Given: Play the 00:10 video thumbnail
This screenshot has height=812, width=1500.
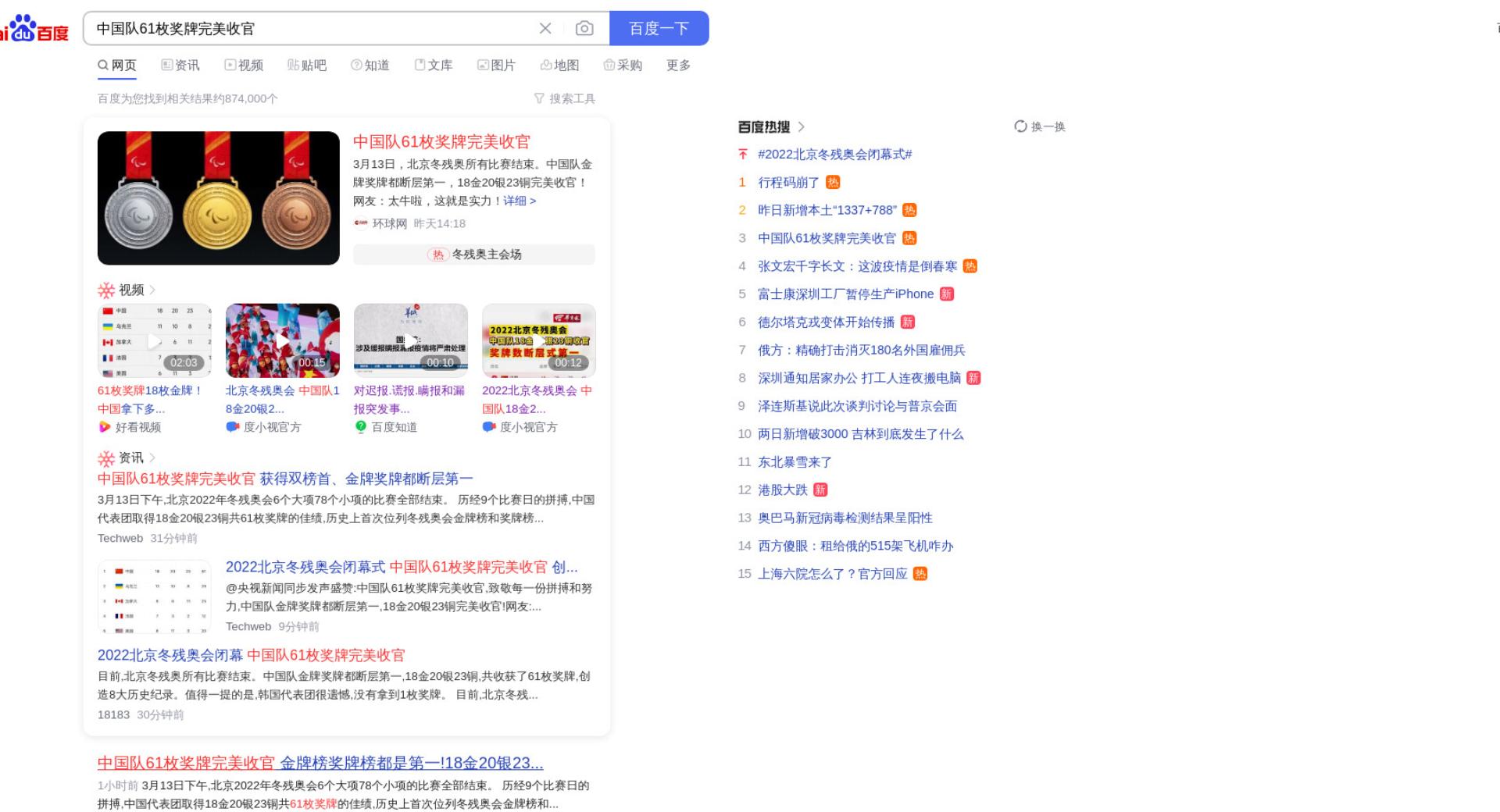Looking at the screenshot, I should (x=411, y=340).
